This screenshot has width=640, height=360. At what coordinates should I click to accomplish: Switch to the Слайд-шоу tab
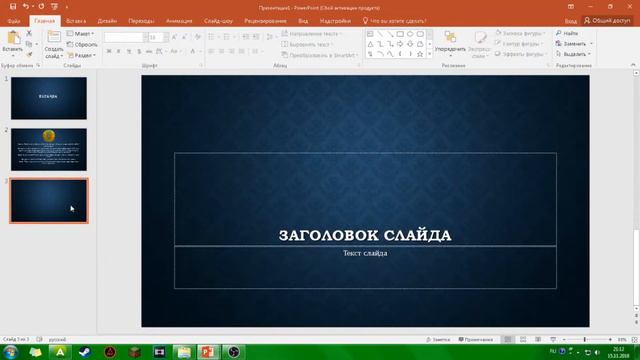[x=218, y=20]
